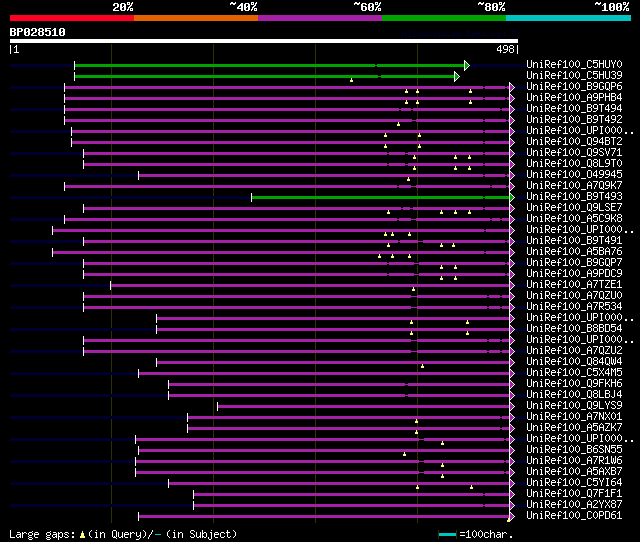Select the UniRef100_C5X4M5 label

574,373
